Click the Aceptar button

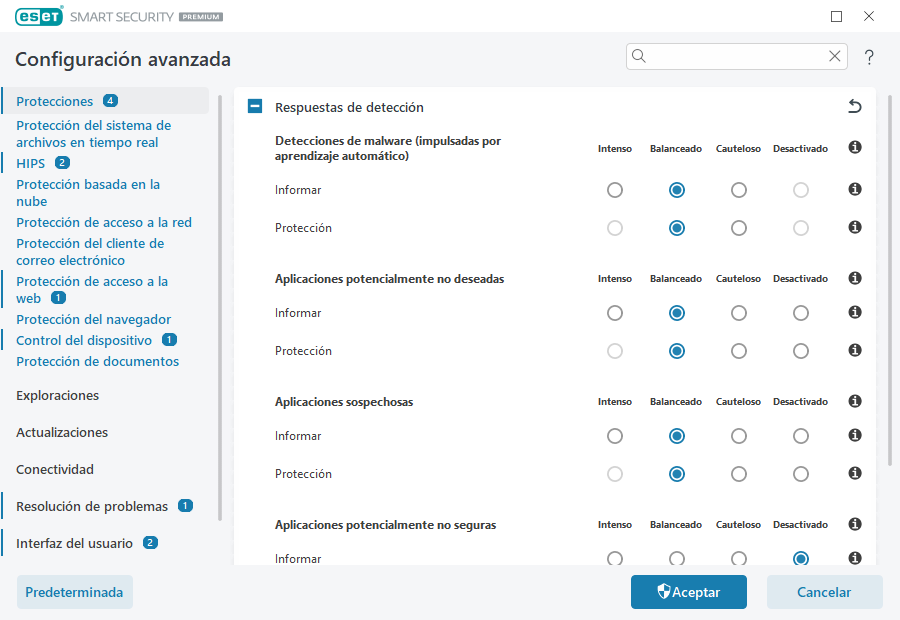688,592
